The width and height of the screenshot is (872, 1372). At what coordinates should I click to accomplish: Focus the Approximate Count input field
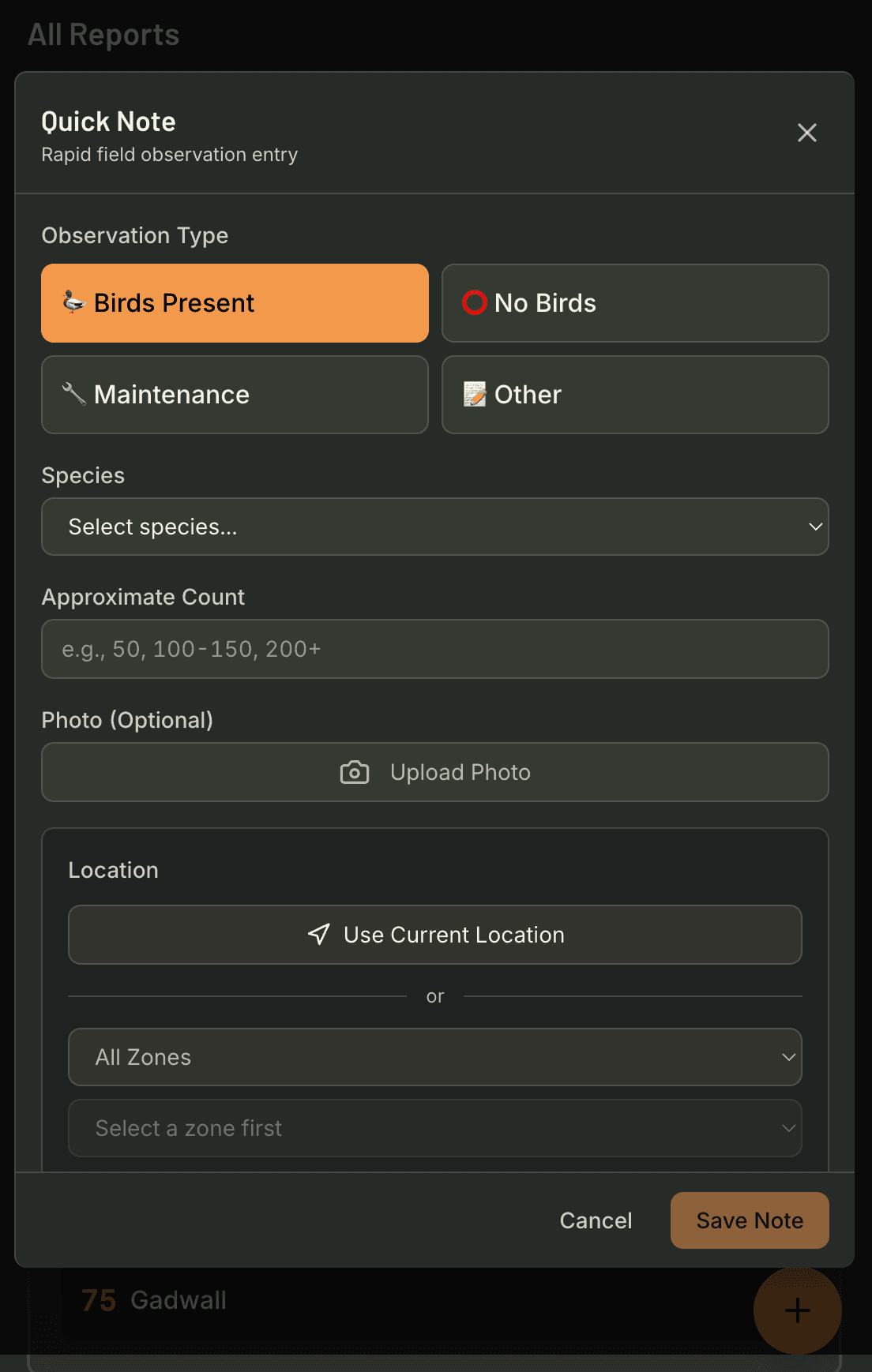point(434,649)
